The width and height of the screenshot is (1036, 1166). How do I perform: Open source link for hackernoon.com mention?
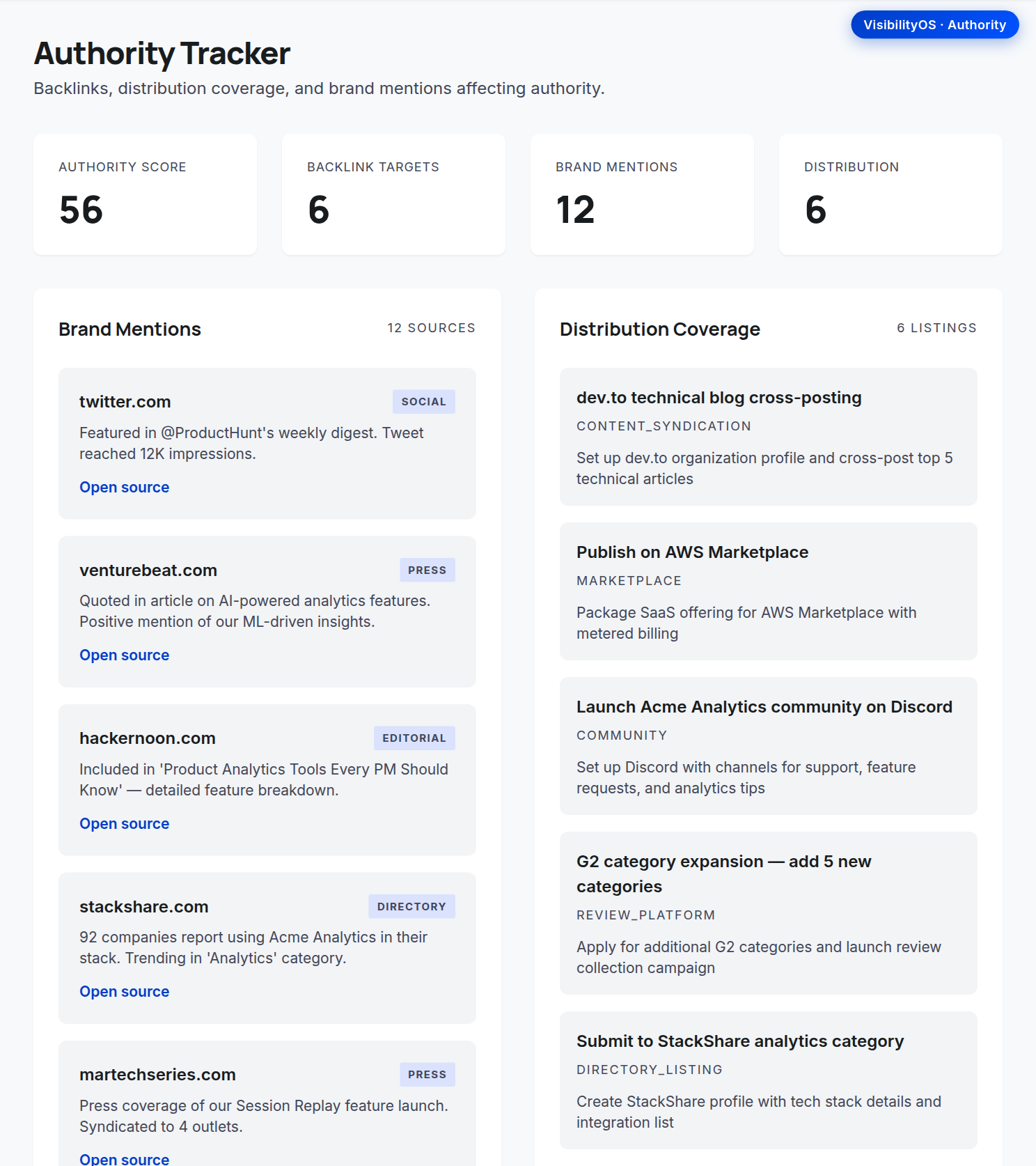point(124,824)
